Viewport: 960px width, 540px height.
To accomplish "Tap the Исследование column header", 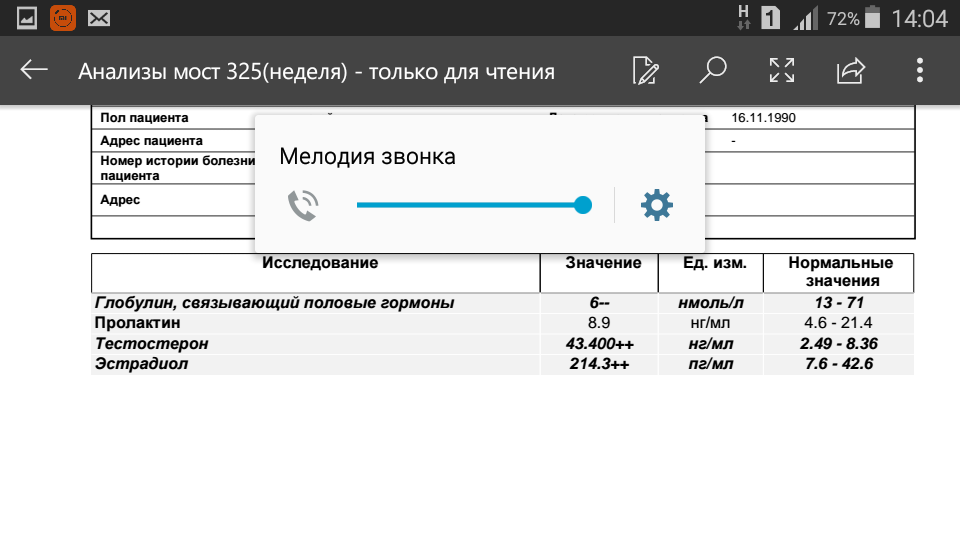I will point(319,263).
